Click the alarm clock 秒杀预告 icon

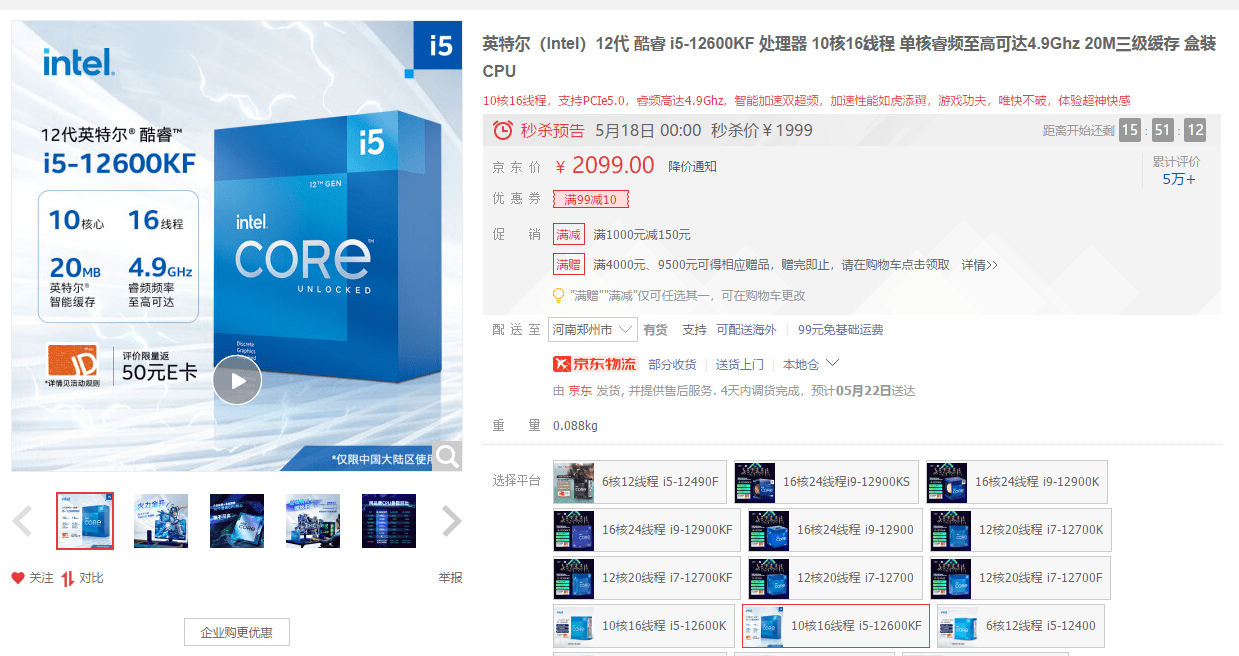coord(503,130)
